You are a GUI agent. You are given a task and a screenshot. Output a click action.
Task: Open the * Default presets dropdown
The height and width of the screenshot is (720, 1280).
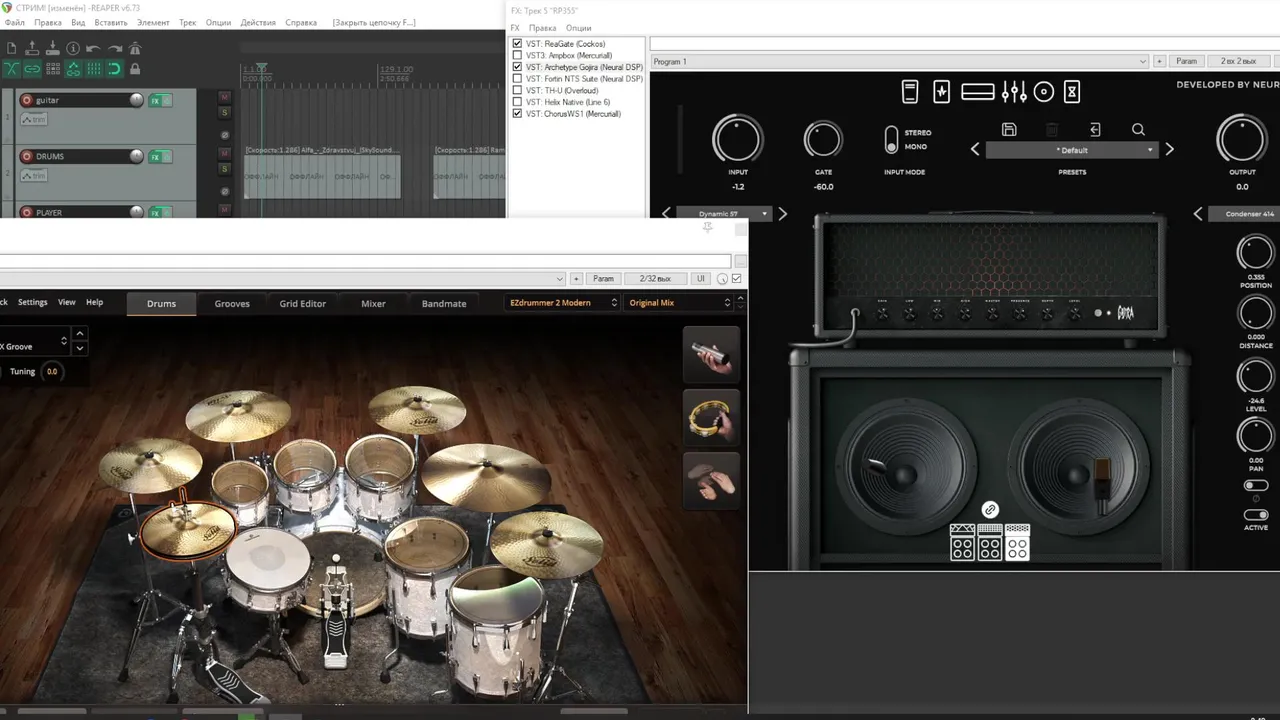click(1072, 150)
